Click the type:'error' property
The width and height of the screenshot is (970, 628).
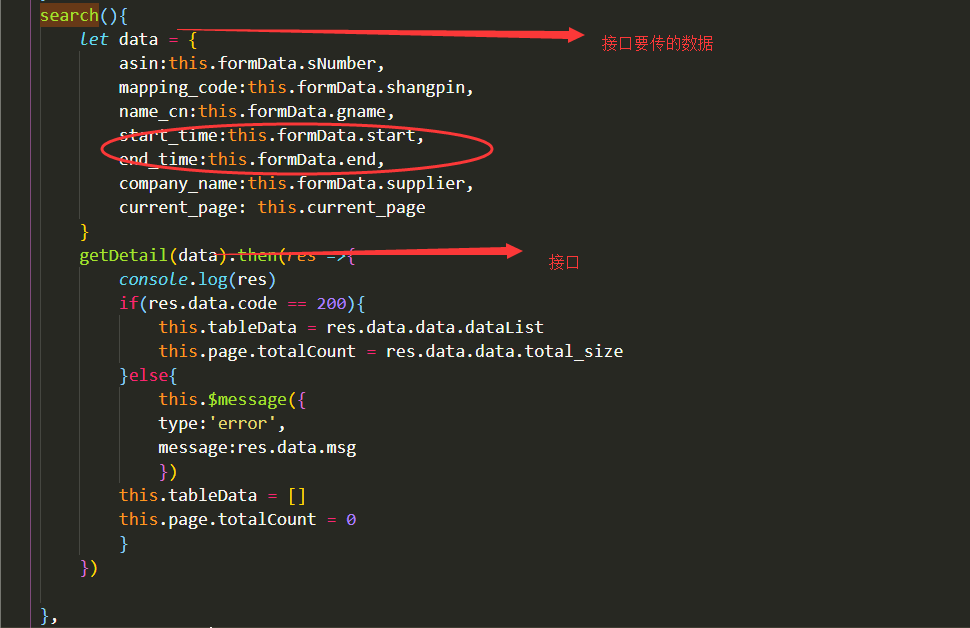click(x=222, y=424)
